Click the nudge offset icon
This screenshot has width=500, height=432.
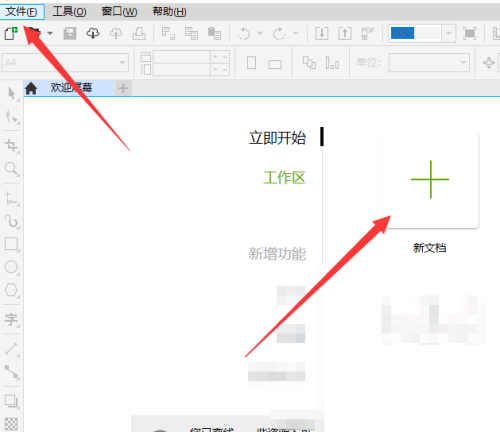pyautogui.click(x=489, y=62)
